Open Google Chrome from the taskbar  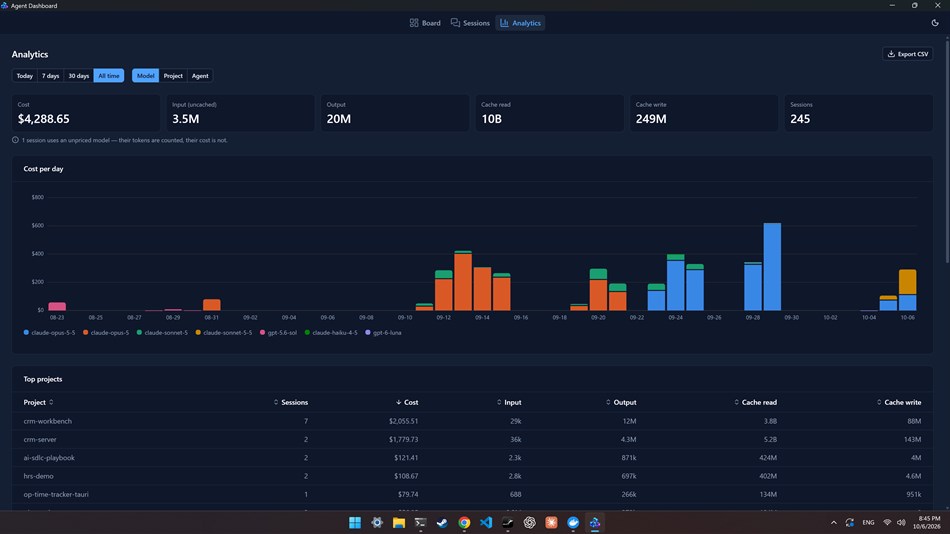tap(464, 522)
